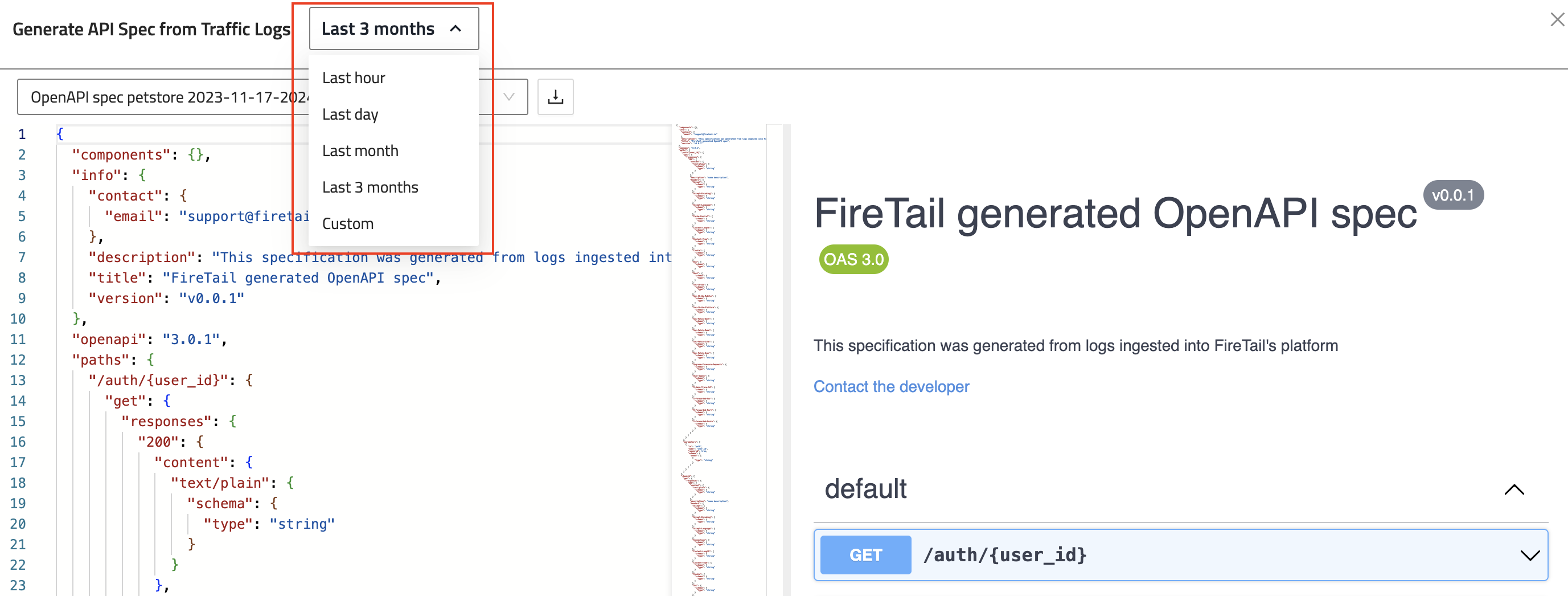Click line number 13 in editor gutter

click(x=18, y=381)
